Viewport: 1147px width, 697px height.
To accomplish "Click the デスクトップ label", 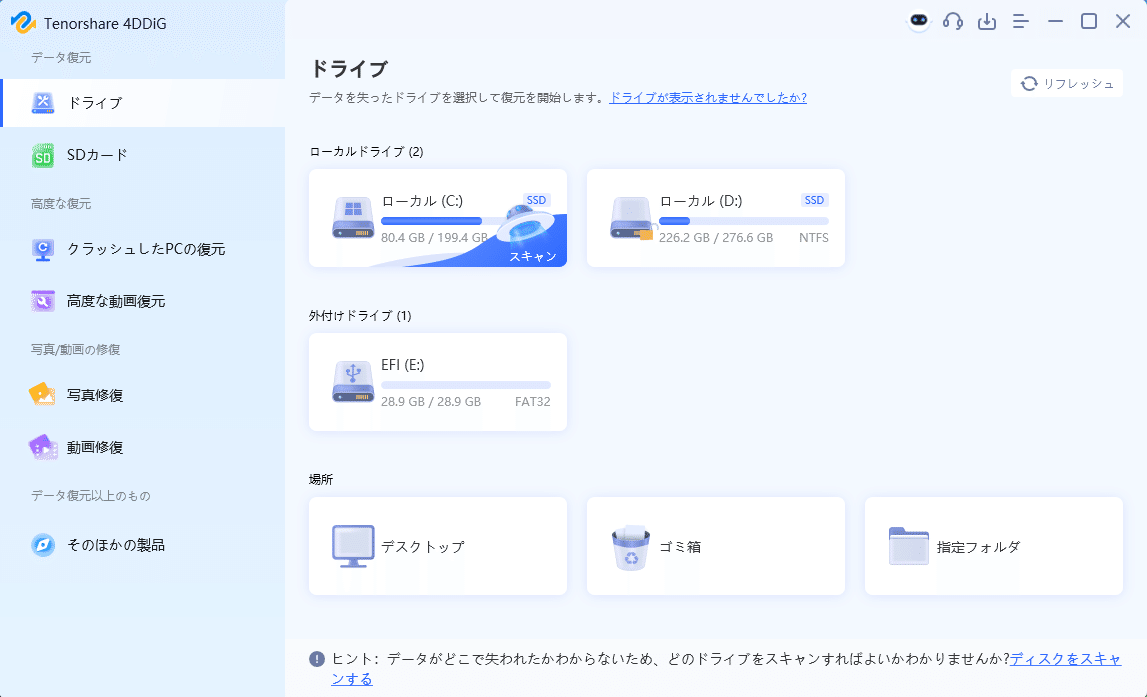I will (423, 547).
